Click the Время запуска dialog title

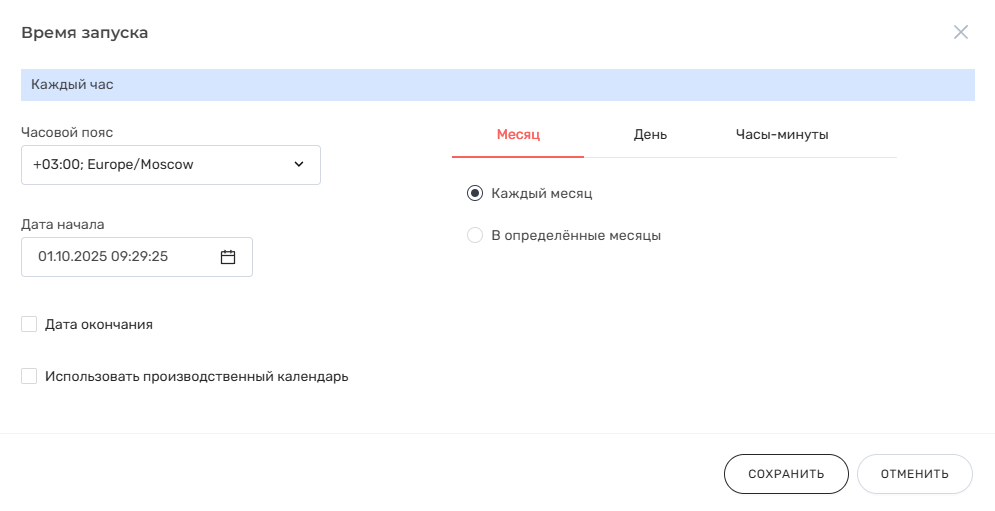click(85, 33)
